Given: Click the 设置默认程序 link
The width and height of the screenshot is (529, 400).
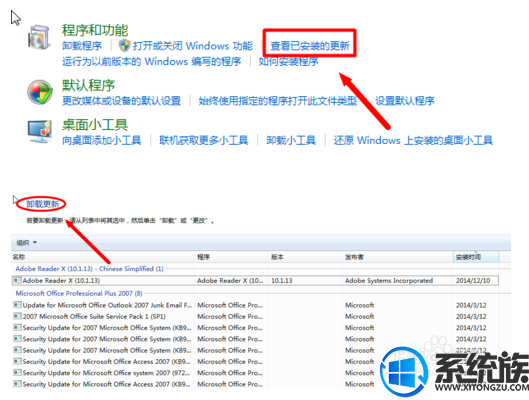Looking at the screenshot, I should 405,101.
